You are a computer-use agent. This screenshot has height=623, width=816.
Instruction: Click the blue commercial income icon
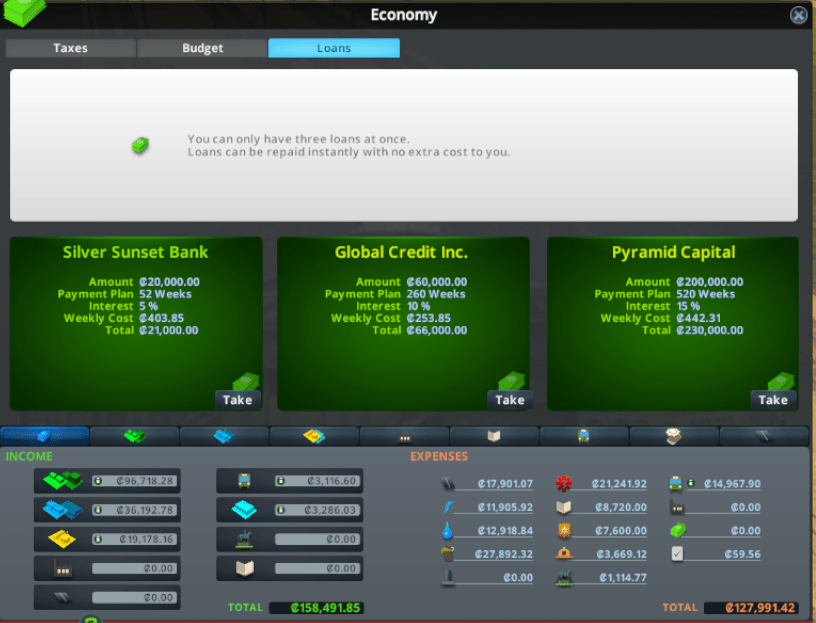click(62, 510)
